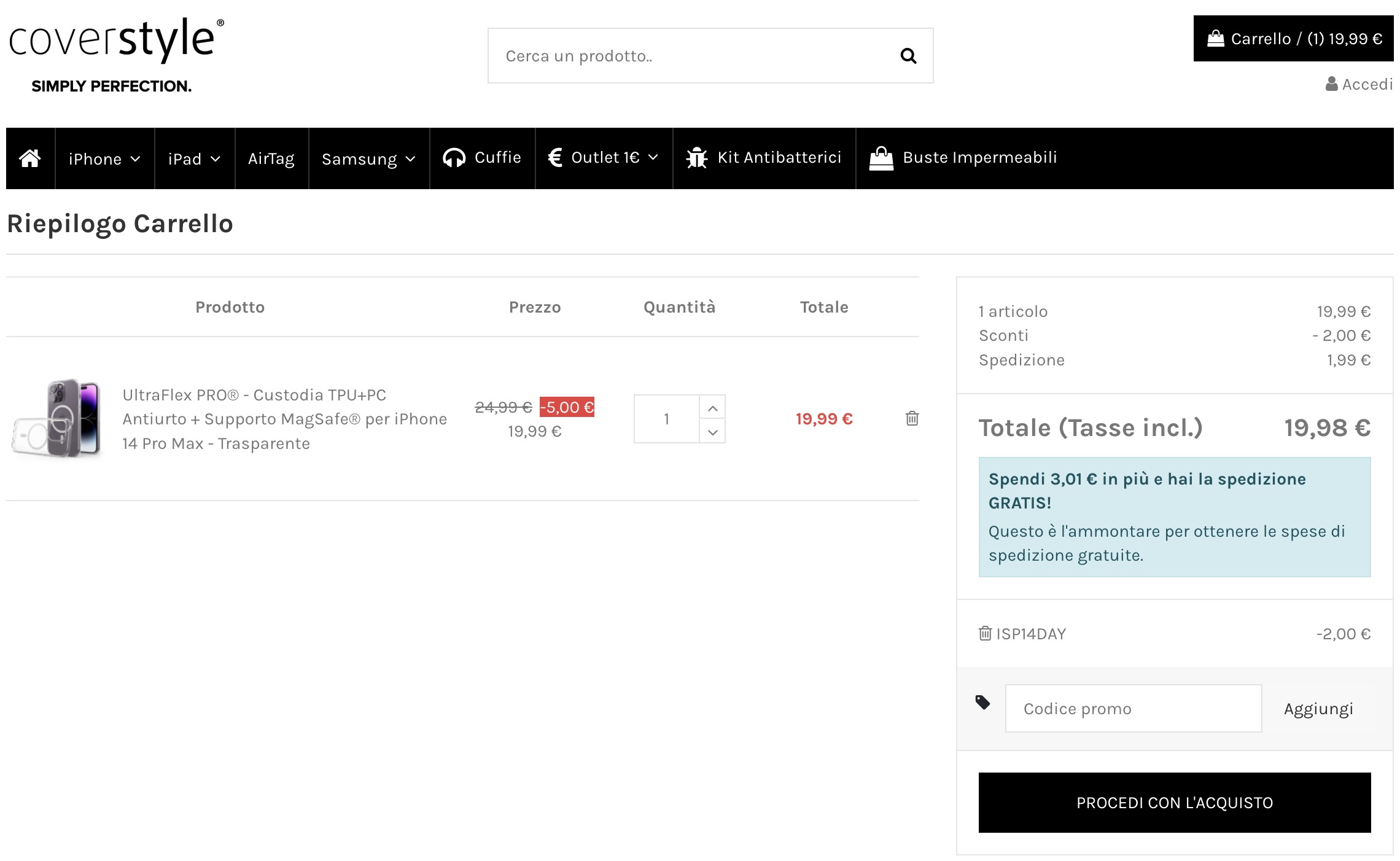Focus the Cerca un prodotto search field
This screenshot has width=1400, height=861.
click(x=710, y=55)
